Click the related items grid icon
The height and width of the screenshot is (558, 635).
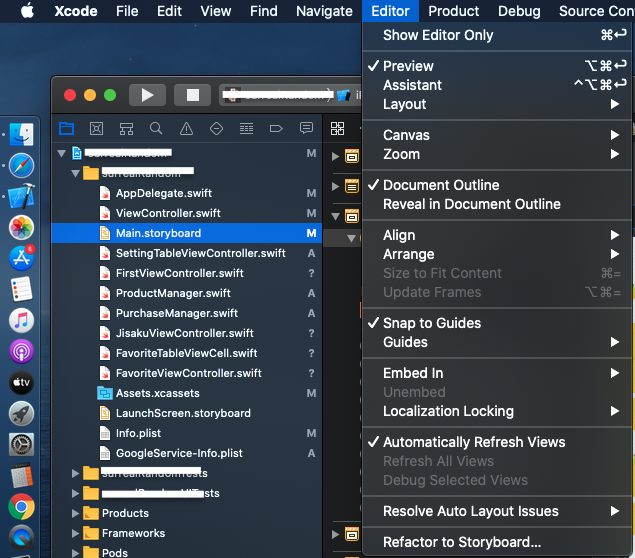coord(337,129)
